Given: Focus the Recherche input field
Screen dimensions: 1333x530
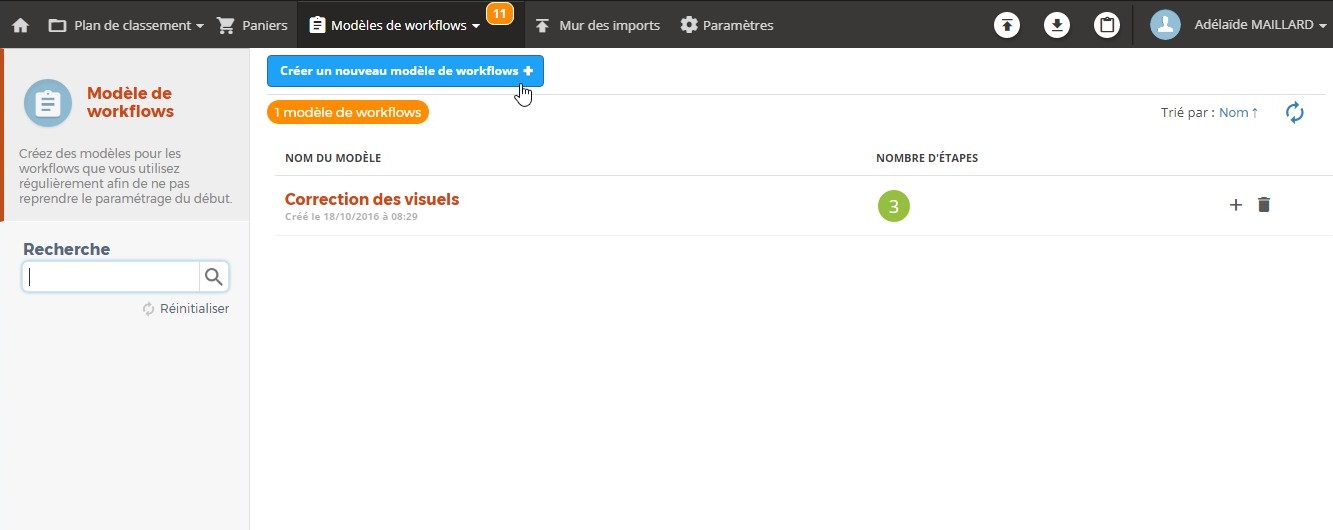Looking at the screenshot, I should pyautogui.click(x=111, y=277).
